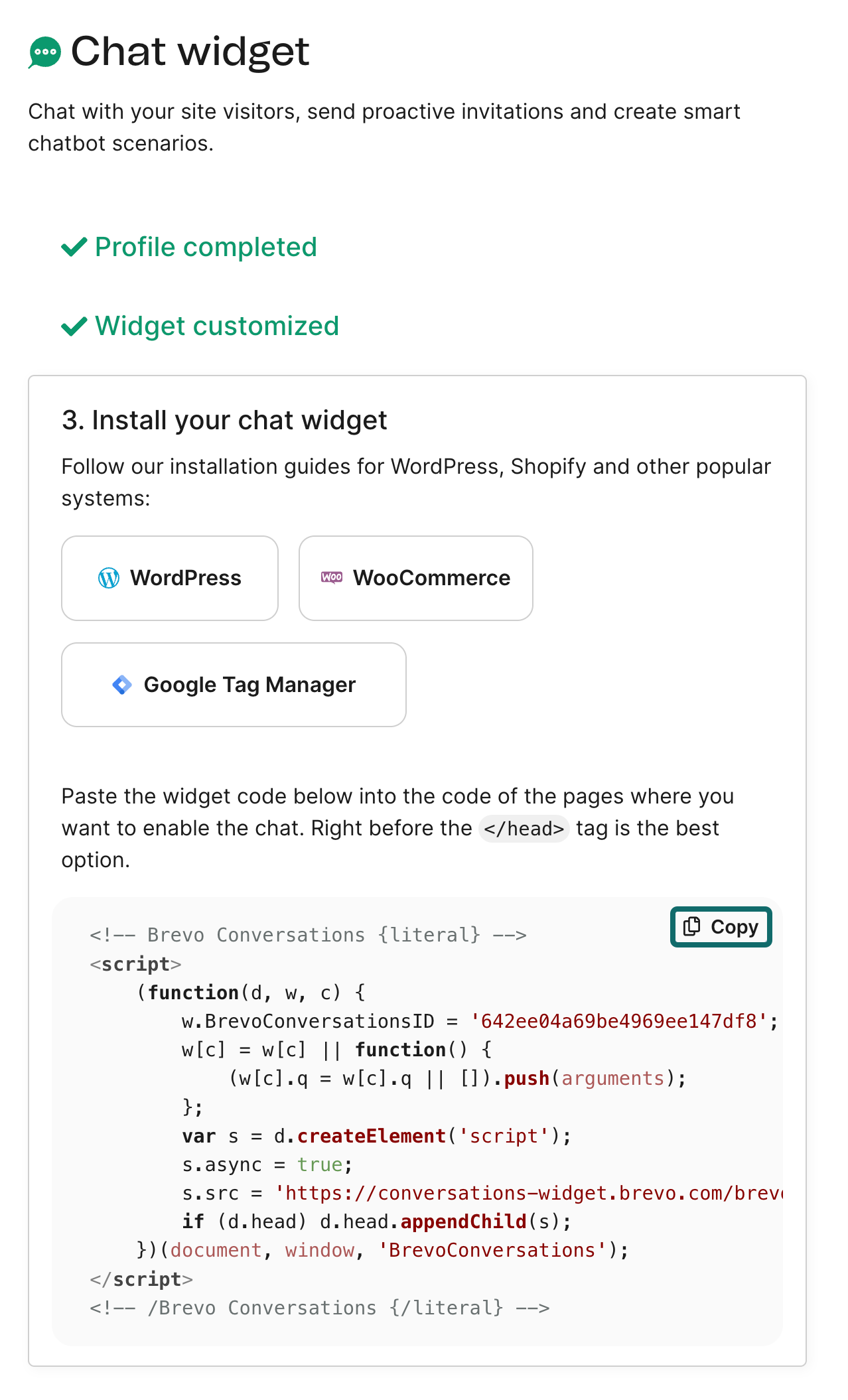This screenshot has width=848, height=1400.
Task: Click the closing /Brevo Conversations comment line
Action: [x=320, y=1308]
